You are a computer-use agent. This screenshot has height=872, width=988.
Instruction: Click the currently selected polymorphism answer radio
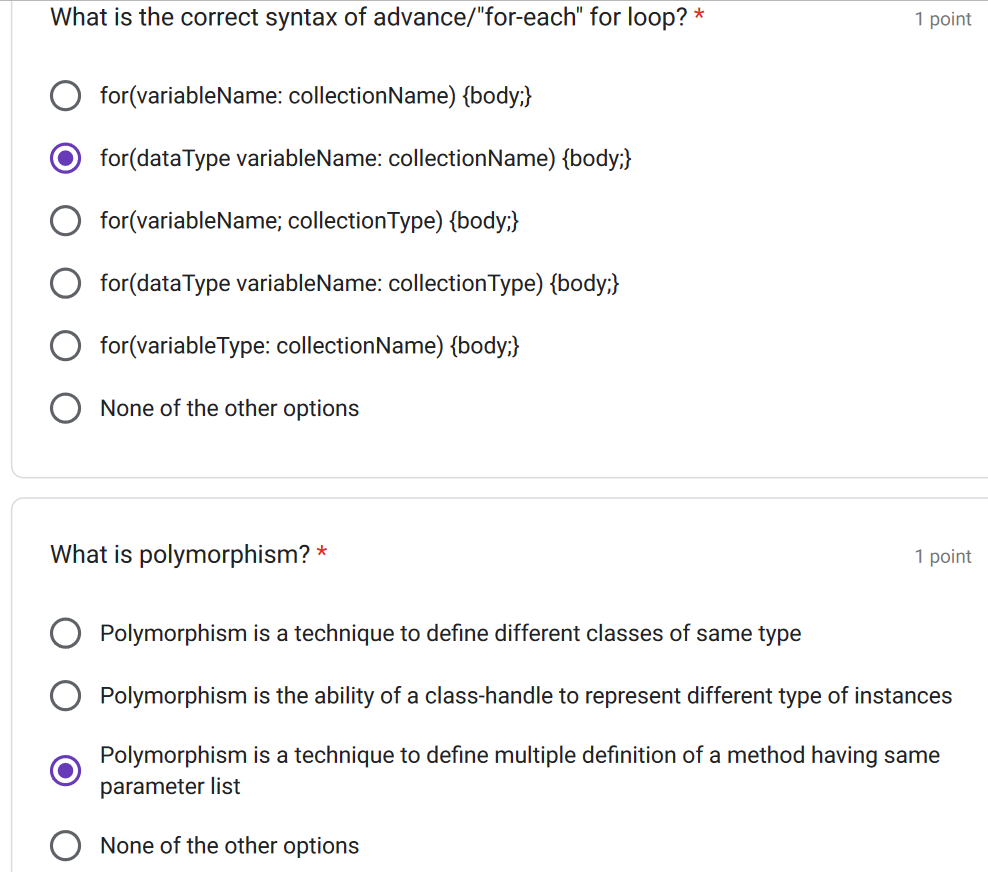point(65,771)
